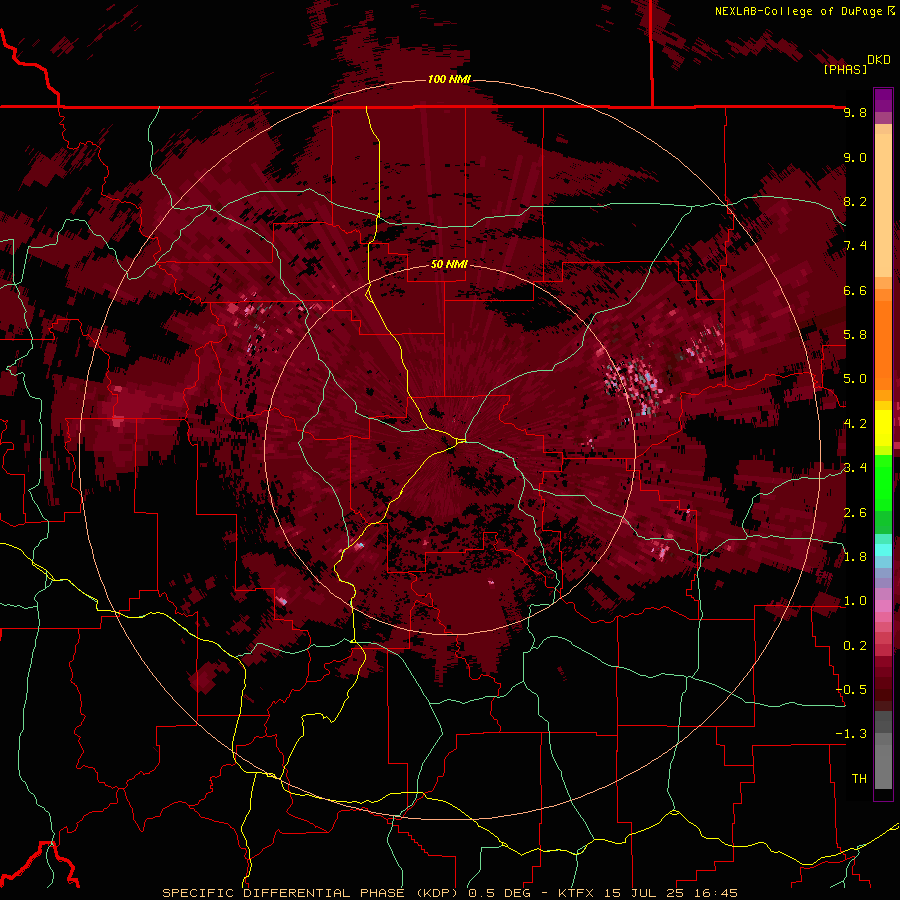Click the 4.2 value on color scale

[855, 424]
